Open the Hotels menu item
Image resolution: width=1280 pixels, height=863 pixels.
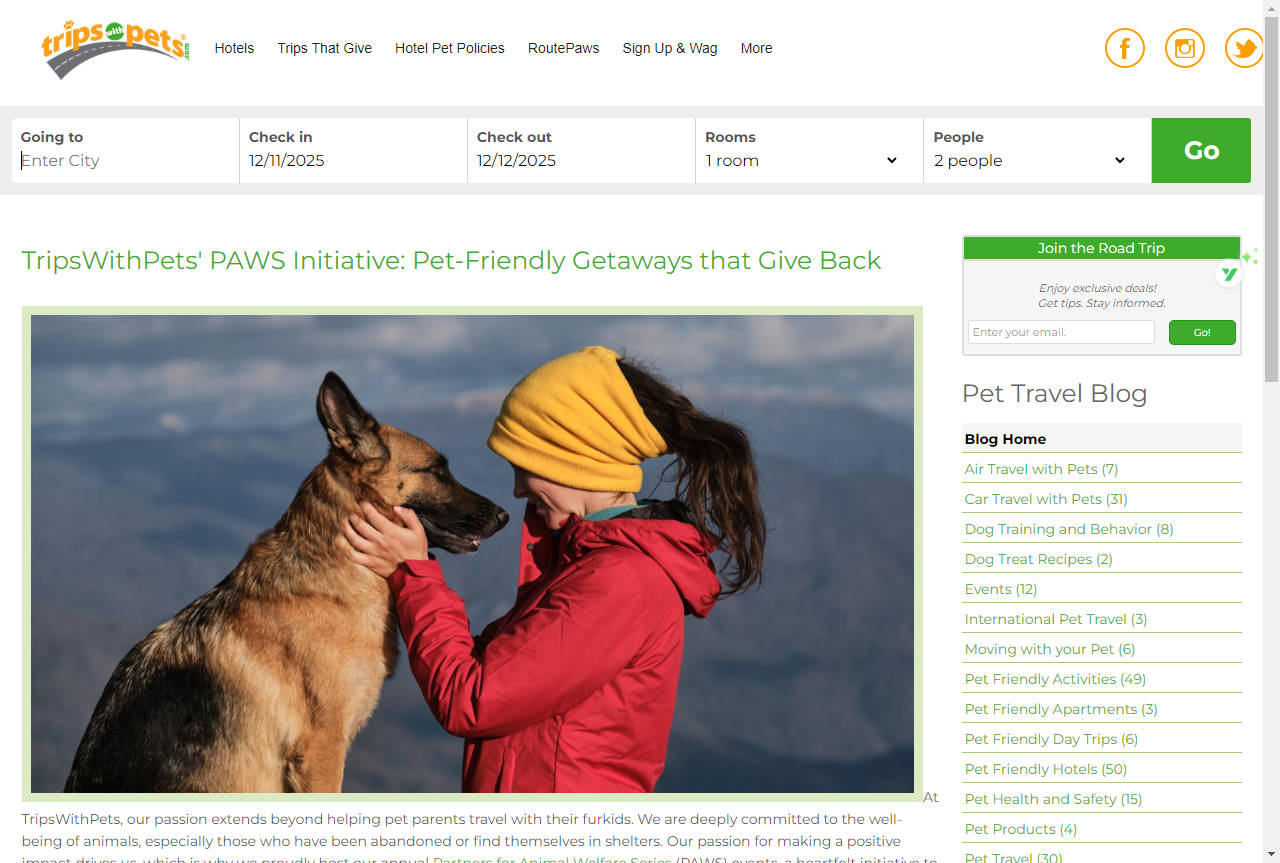[x=234, y=48]
